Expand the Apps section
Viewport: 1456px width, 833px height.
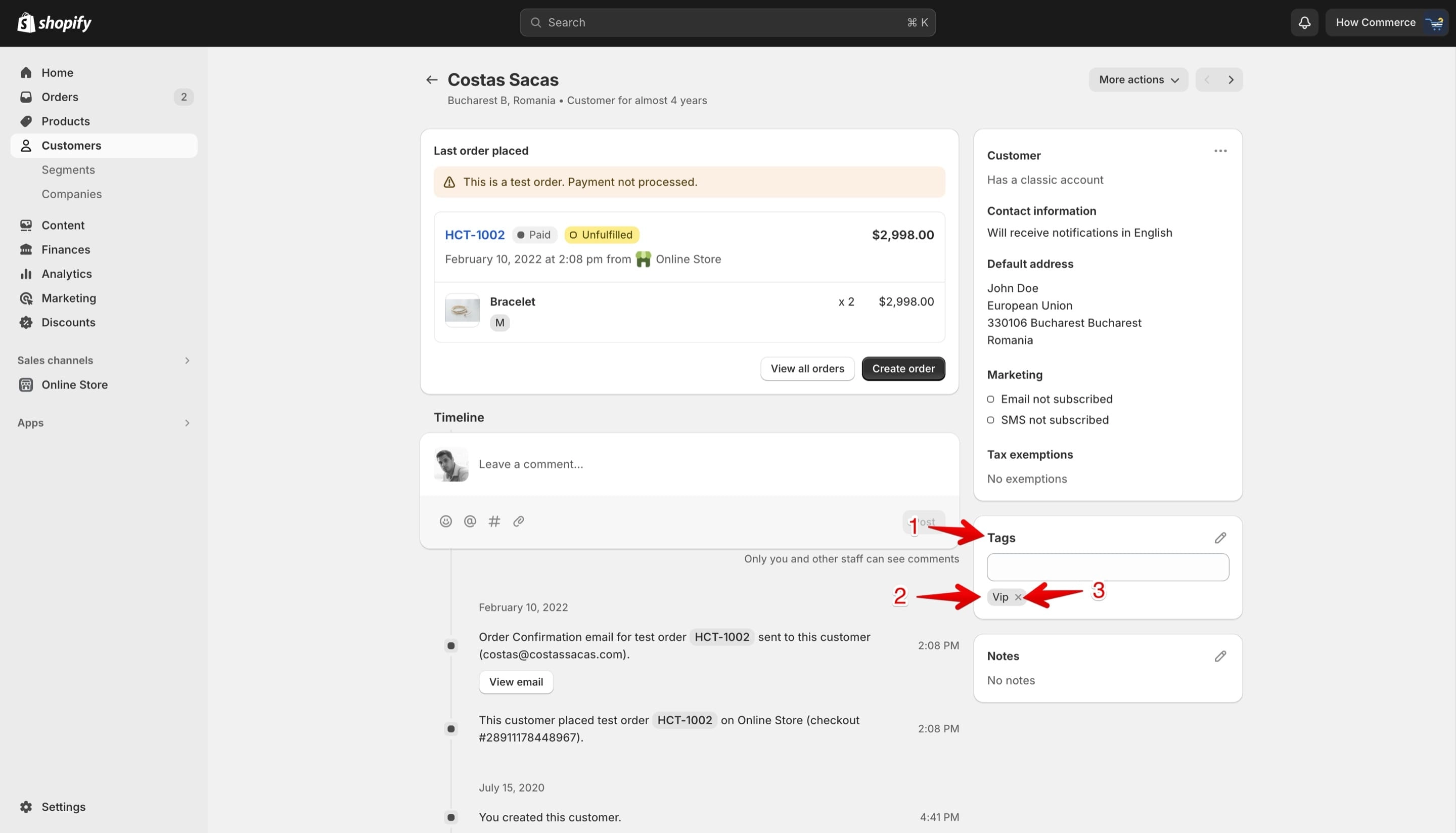point(187,423)
